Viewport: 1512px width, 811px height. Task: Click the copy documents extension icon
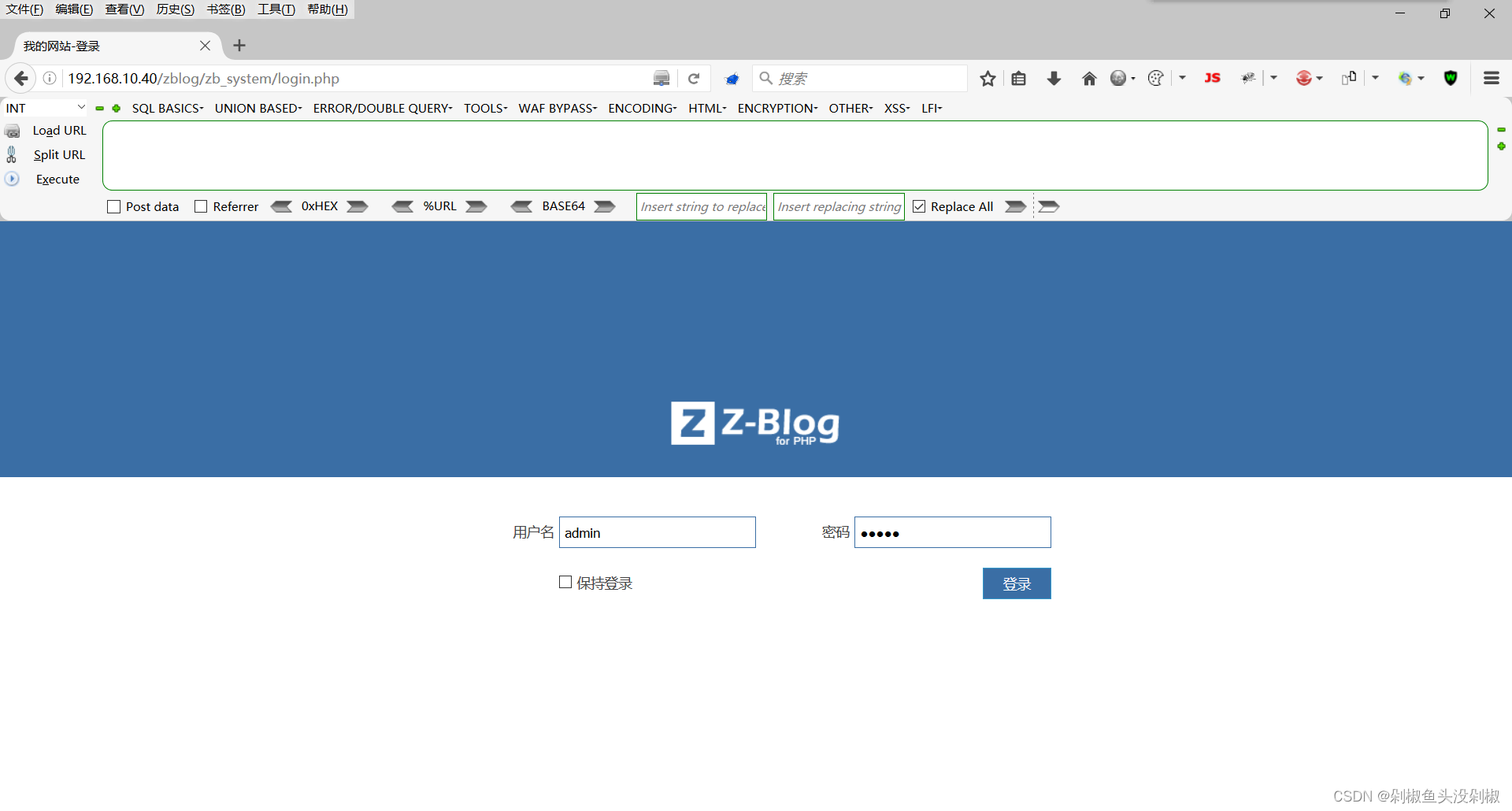point(1349,77)
